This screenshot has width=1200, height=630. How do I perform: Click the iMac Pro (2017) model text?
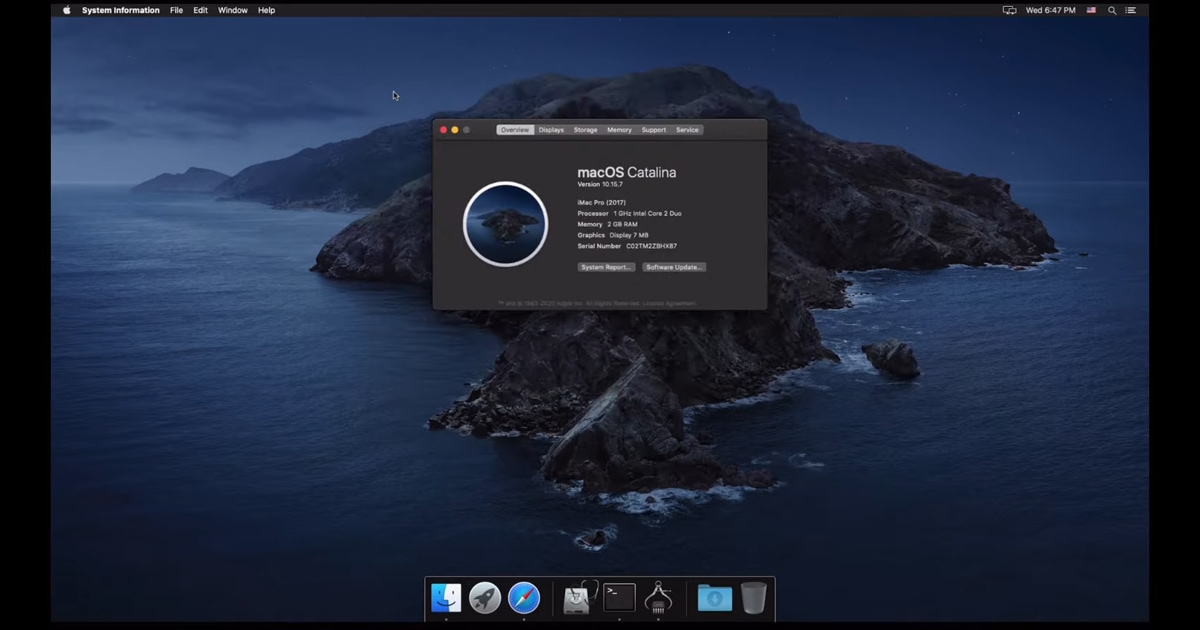coord(602,203)
